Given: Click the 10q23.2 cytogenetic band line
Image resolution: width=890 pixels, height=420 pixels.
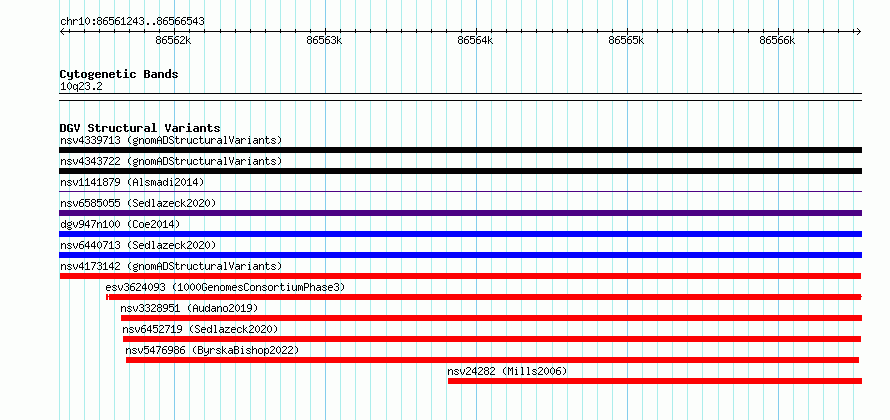Looking at the screenshot, I should [x=460, y=97].
